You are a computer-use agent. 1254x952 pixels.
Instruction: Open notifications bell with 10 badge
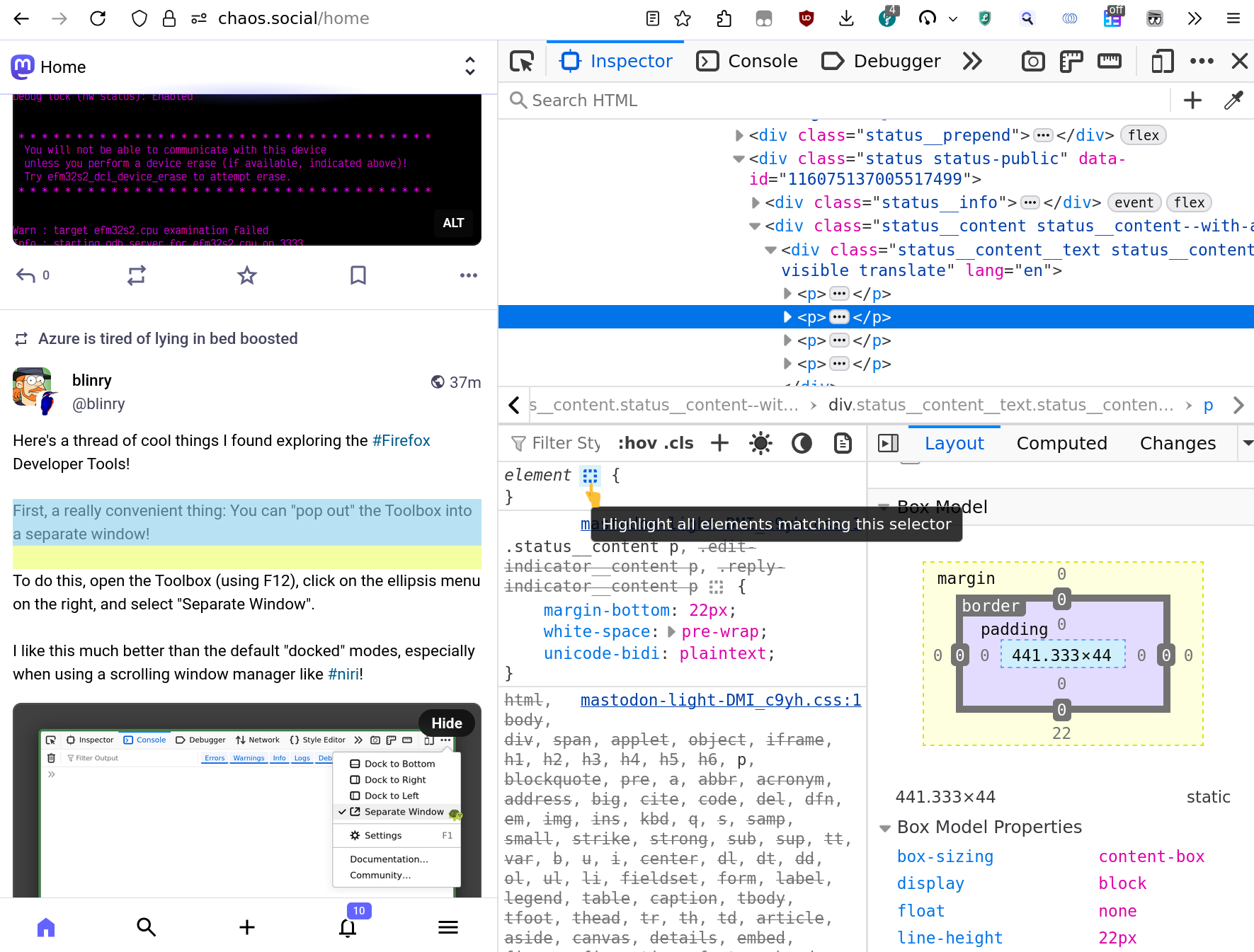pos(348,927)
